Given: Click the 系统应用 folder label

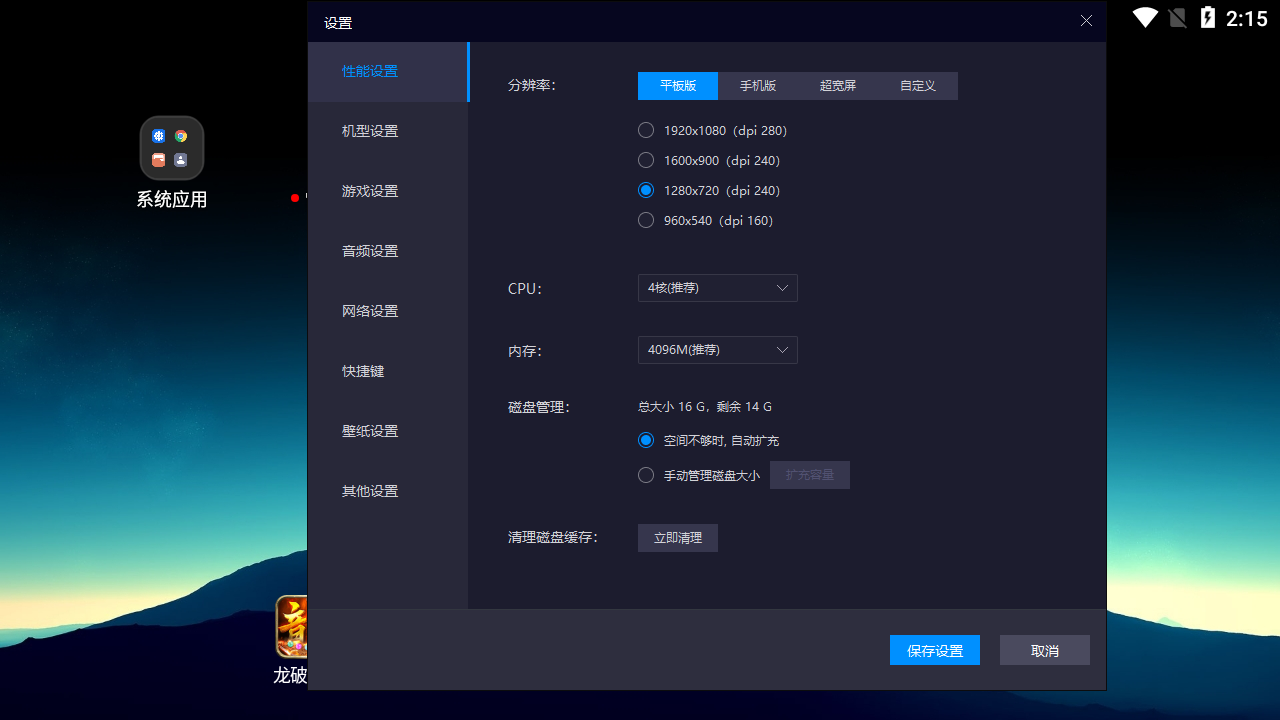Looking at the screenshot, I should [172, 199].
